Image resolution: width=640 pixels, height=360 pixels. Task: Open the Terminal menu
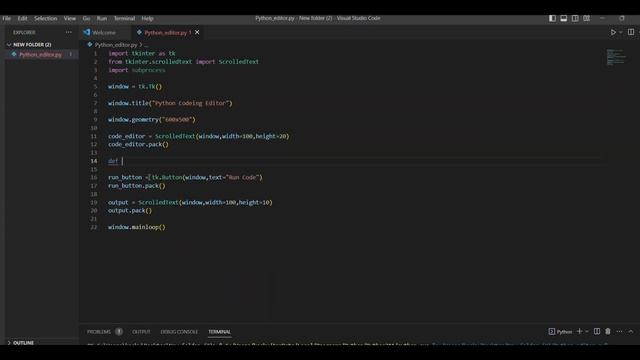124,18
